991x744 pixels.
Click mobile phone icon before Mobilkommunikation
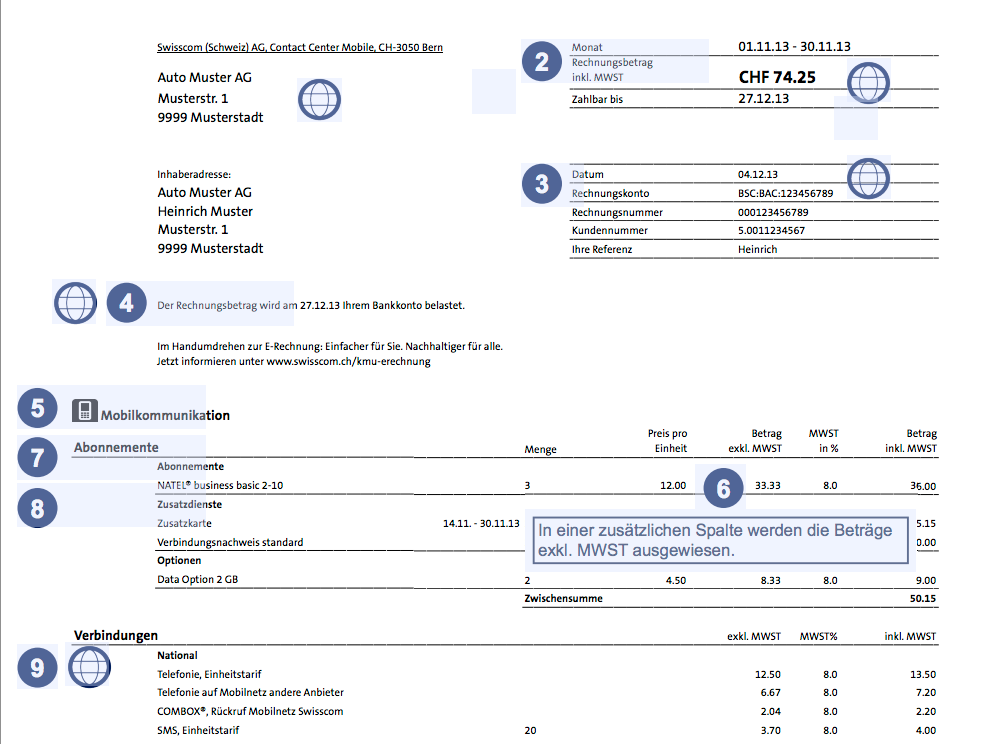pos(85,410)
